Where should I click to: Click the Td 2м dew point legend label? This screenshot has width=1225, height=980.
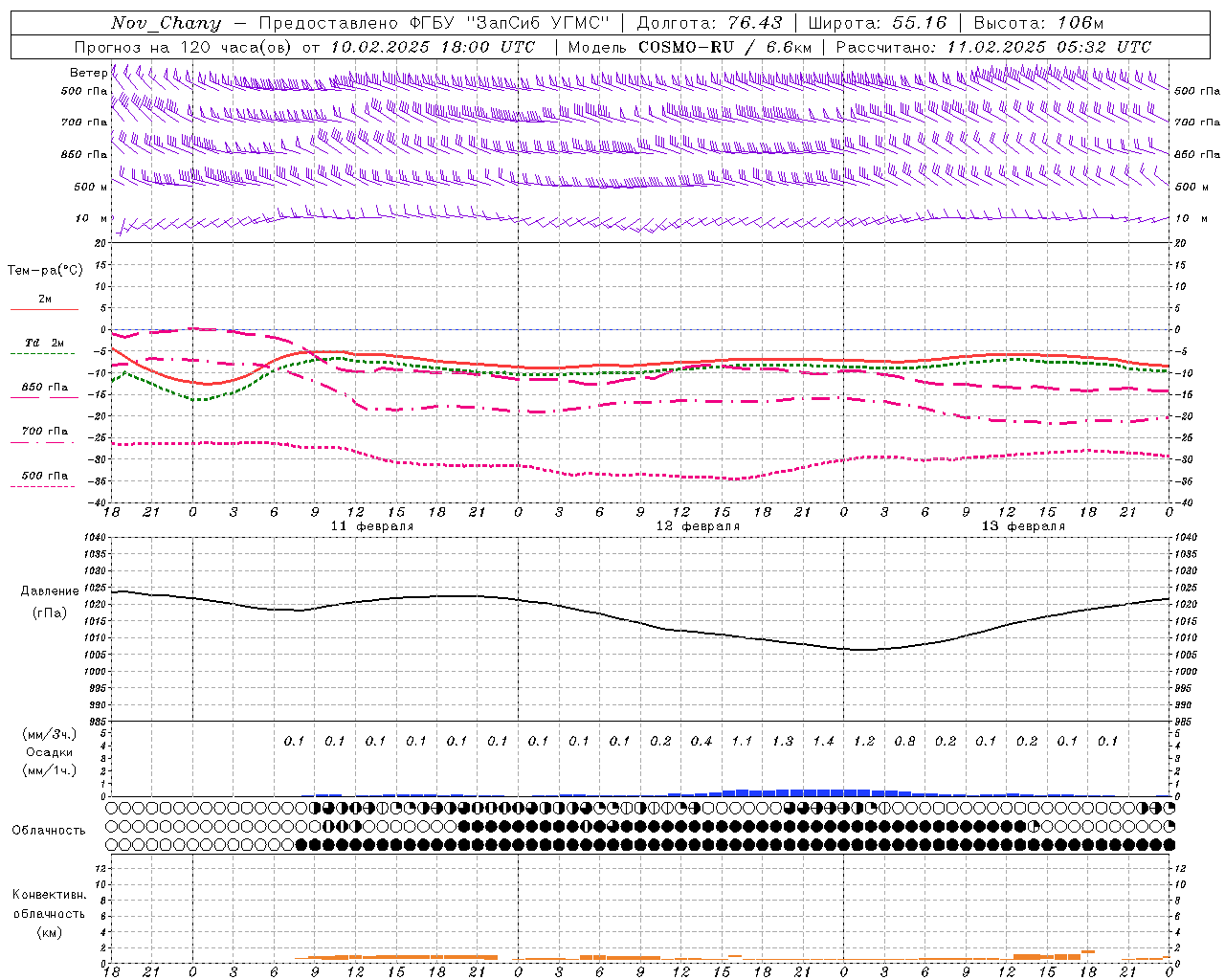click(45, 343)
